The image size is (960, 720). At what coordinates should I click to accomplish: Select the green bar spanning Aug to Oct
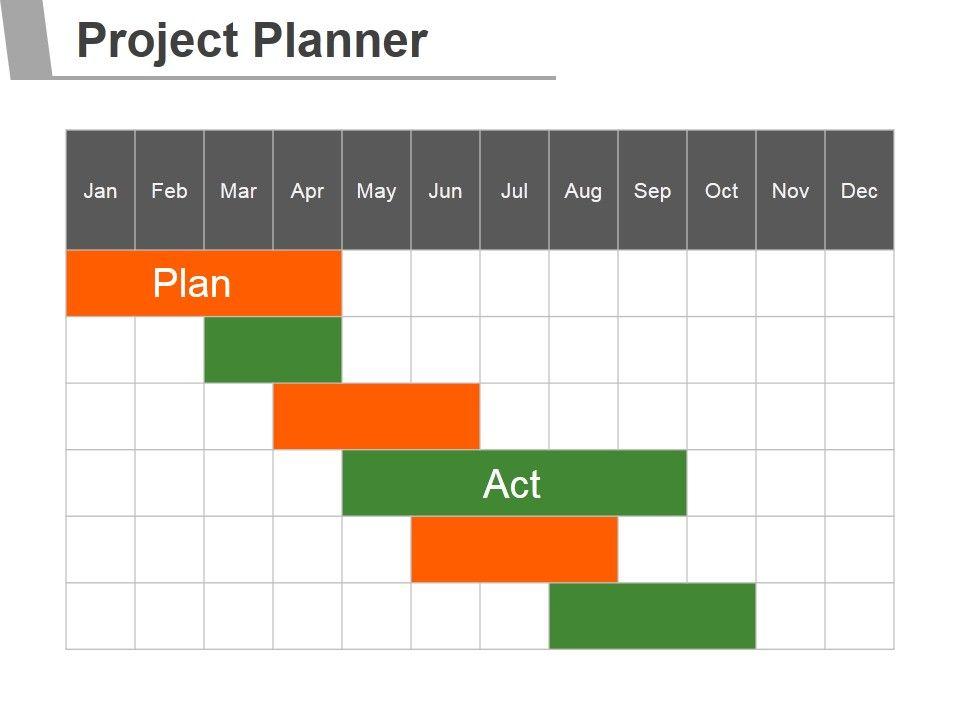pos(652,616)
